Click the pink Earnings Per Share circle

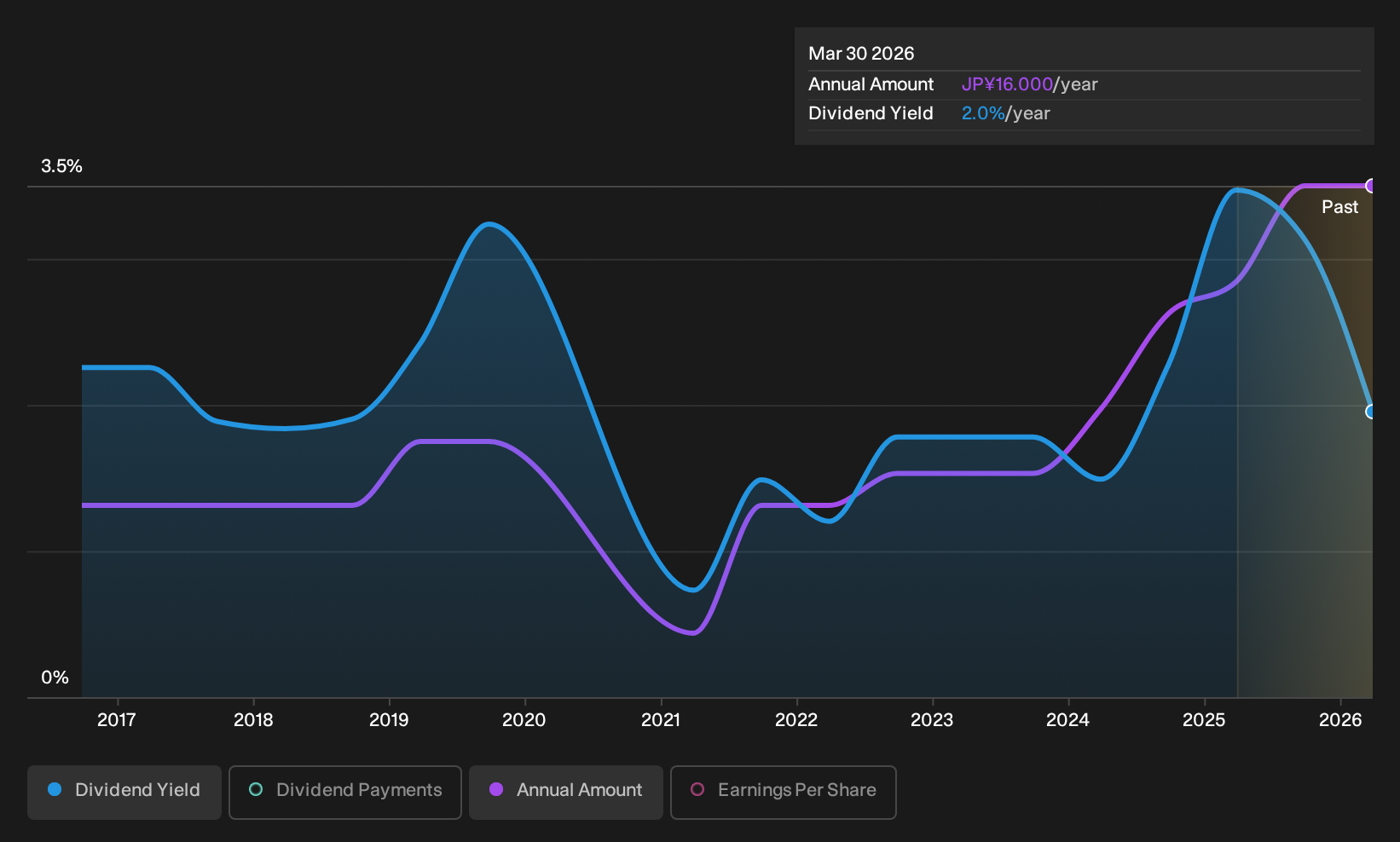click(697, 789)
